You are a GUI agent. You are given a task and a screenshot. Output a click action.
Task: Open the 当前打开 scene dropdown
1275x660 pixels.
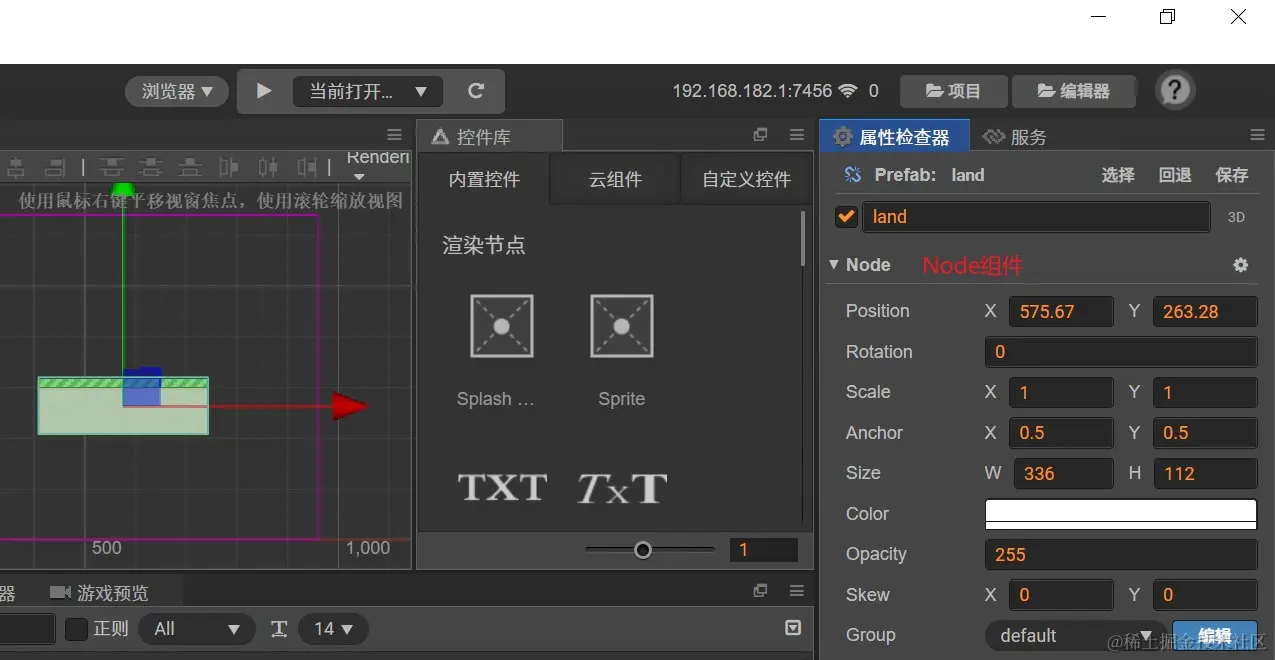click(x=367, y=91)
